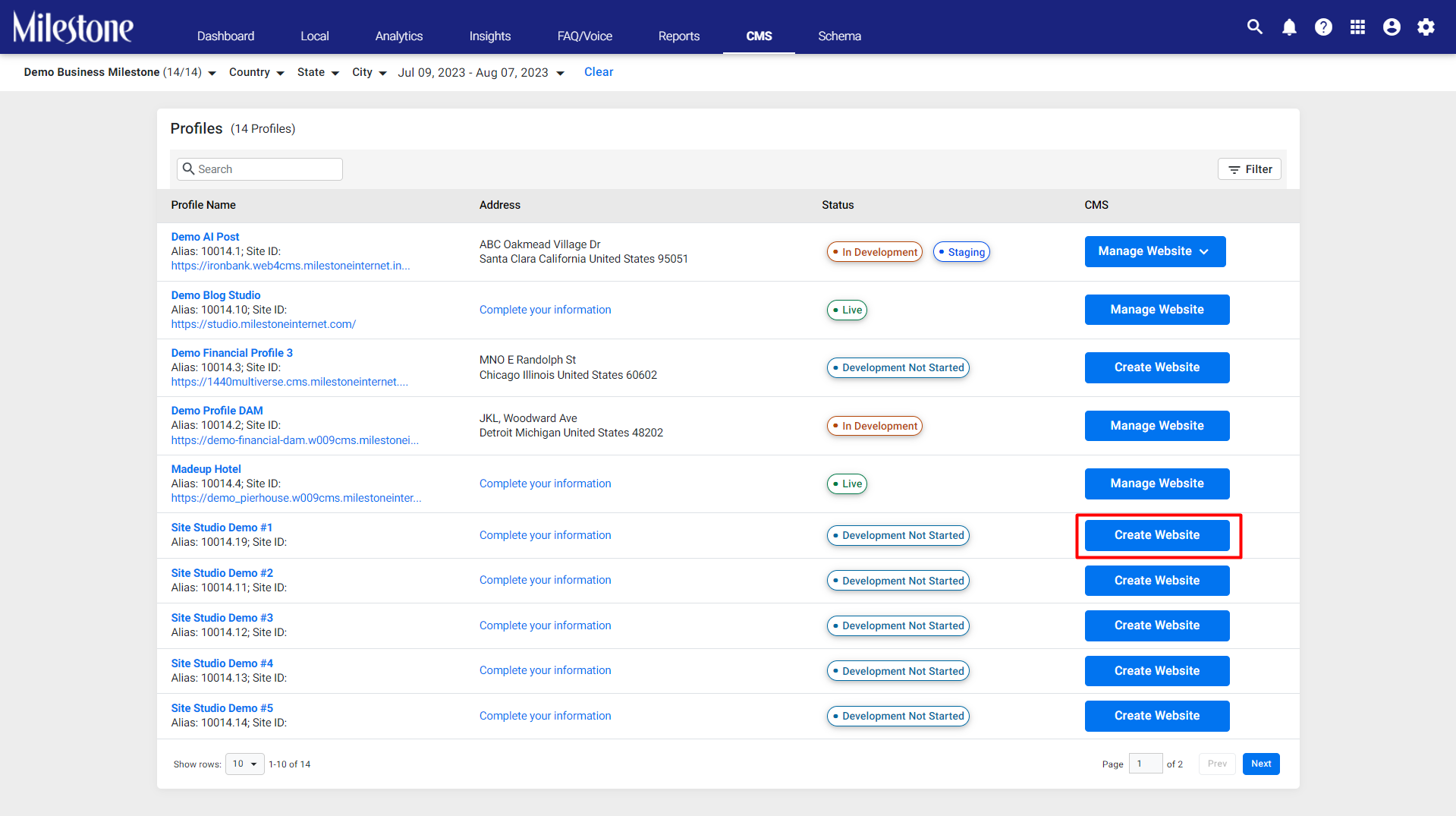
Task: Click the Live status badge for Madeup Hotel
Action: click(847, 484)
